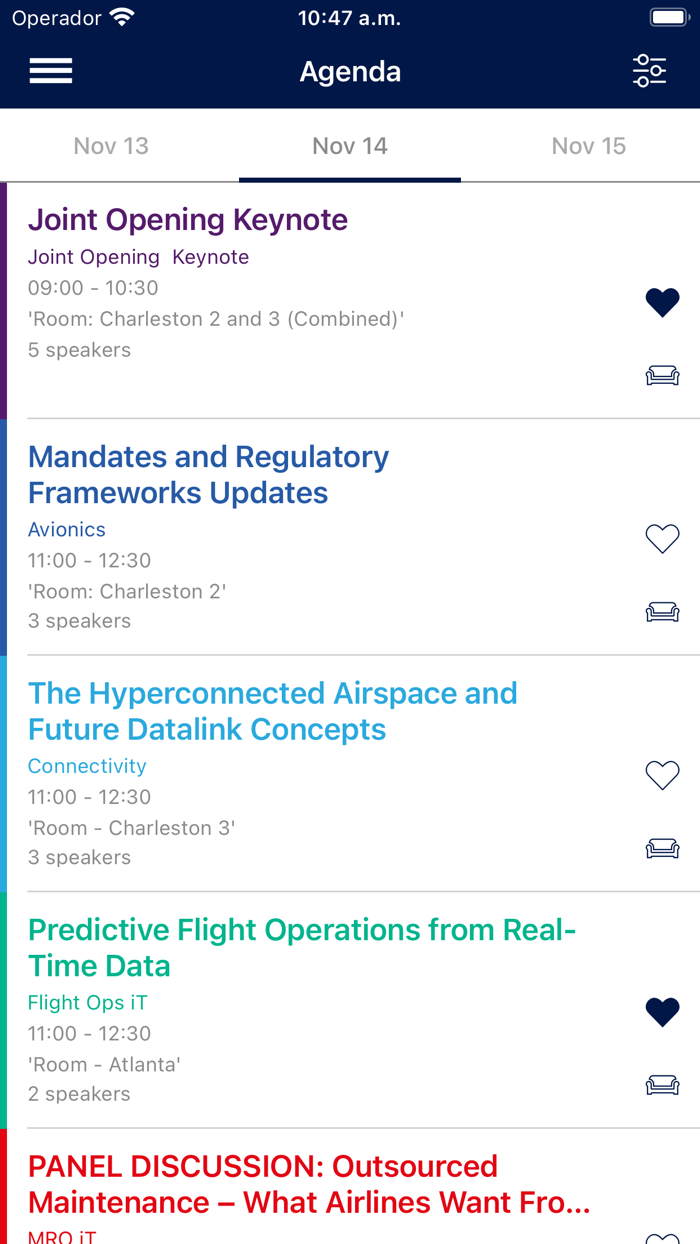Open the hamburger navigation menu
Screen dimensions: 700x1244
(50, 70)
